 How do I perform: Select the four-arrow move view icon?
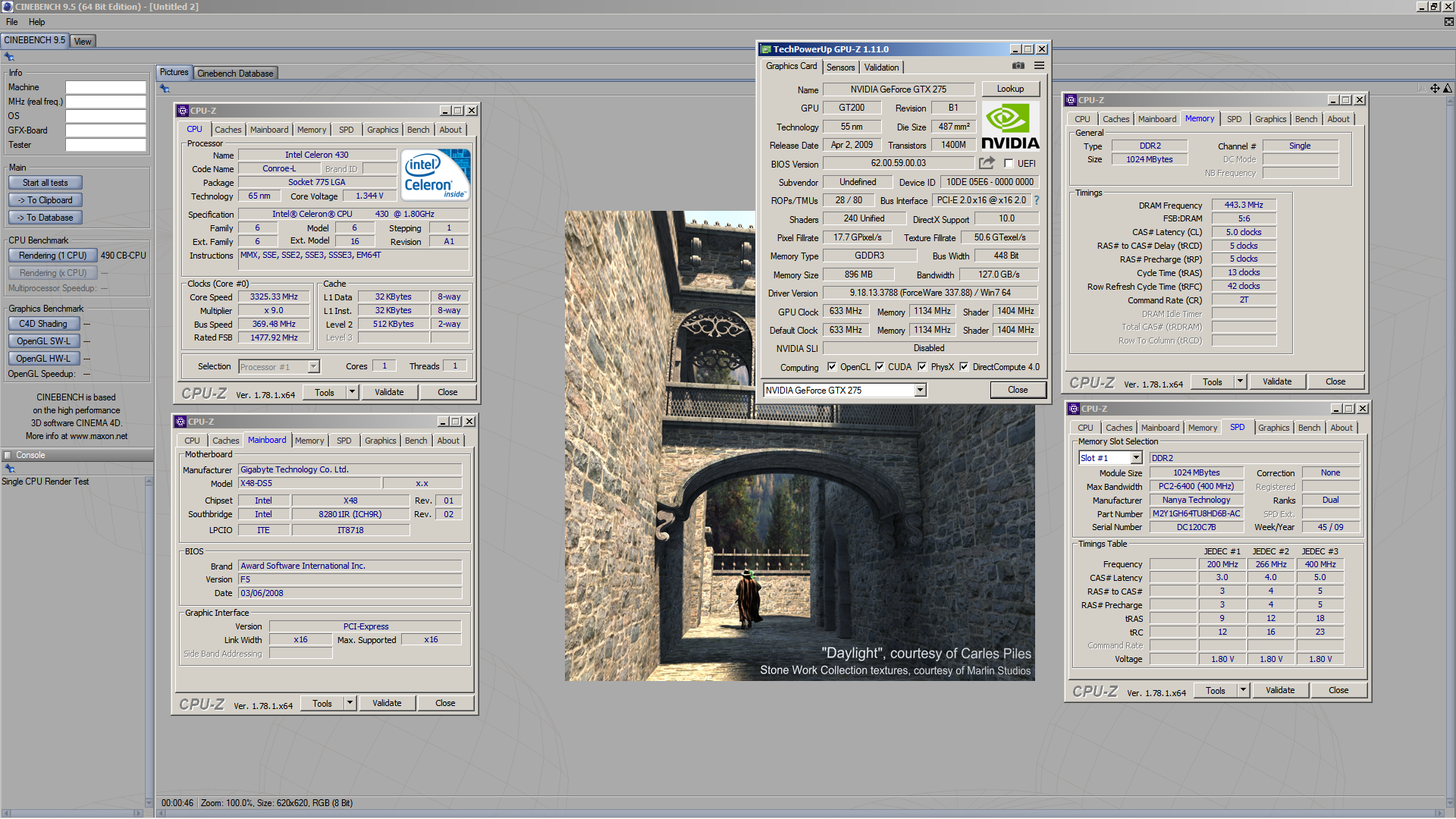point(1435,89)
